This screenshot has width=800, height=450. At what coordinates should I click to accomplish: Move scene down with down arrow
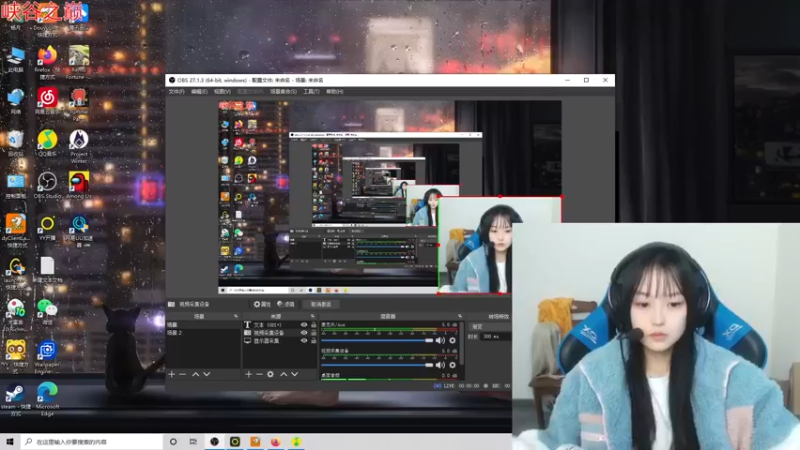[207, 374]
